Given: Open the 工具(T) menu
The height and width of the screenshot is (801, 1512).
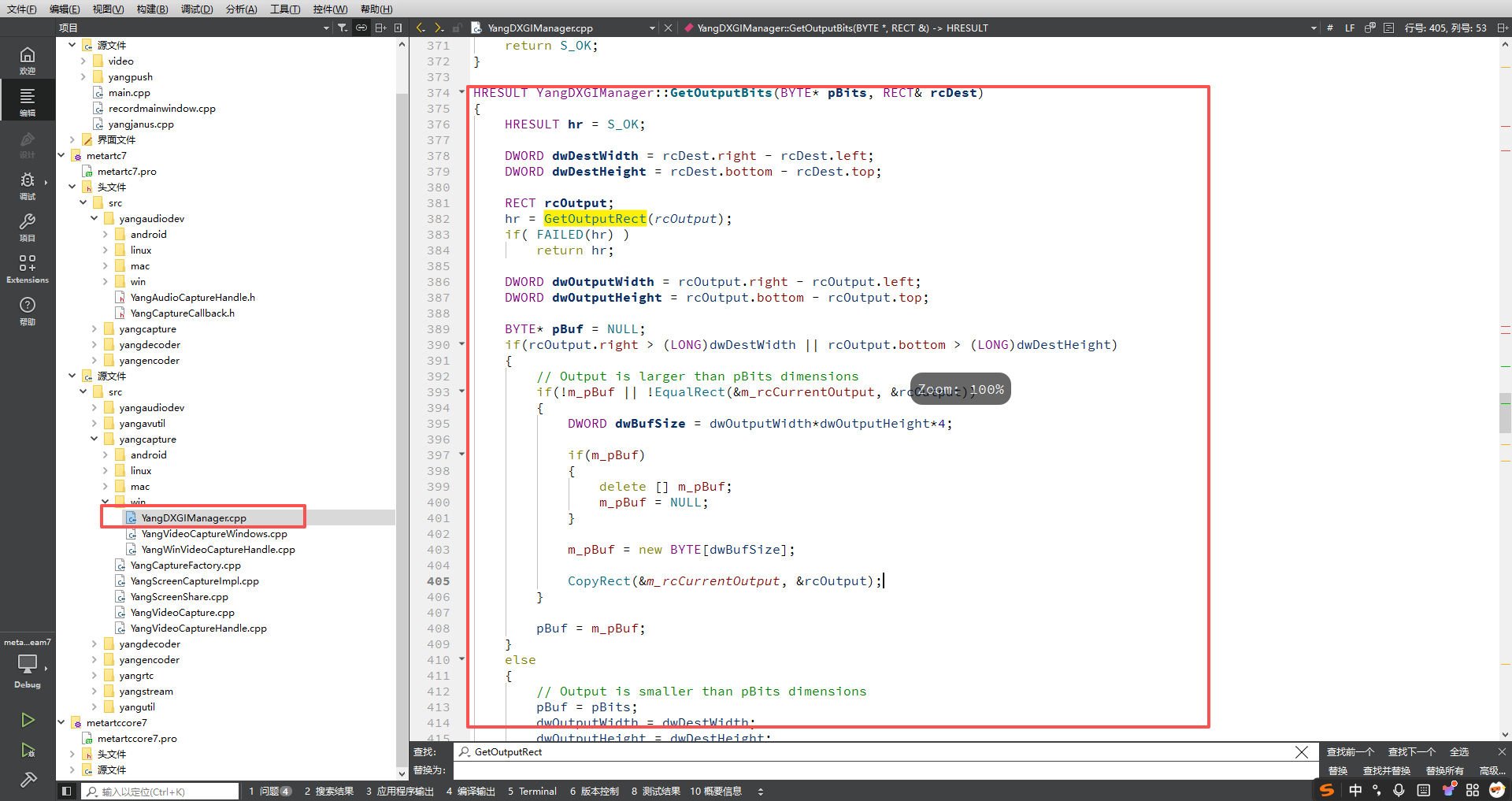Looking at the screenshot, I should coord(285,9).
